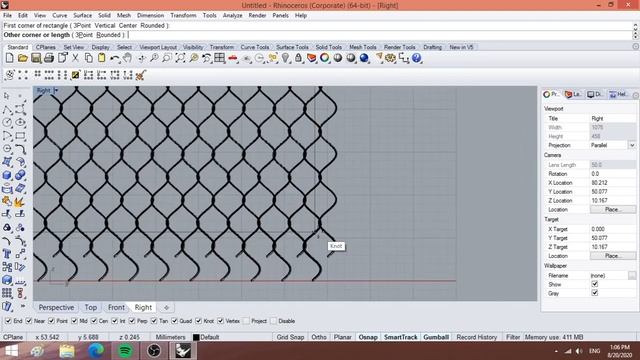Toggle the Wallpaper Show checkbox
The width and height of the screenshot is (640, 360).
click(595, 284)
